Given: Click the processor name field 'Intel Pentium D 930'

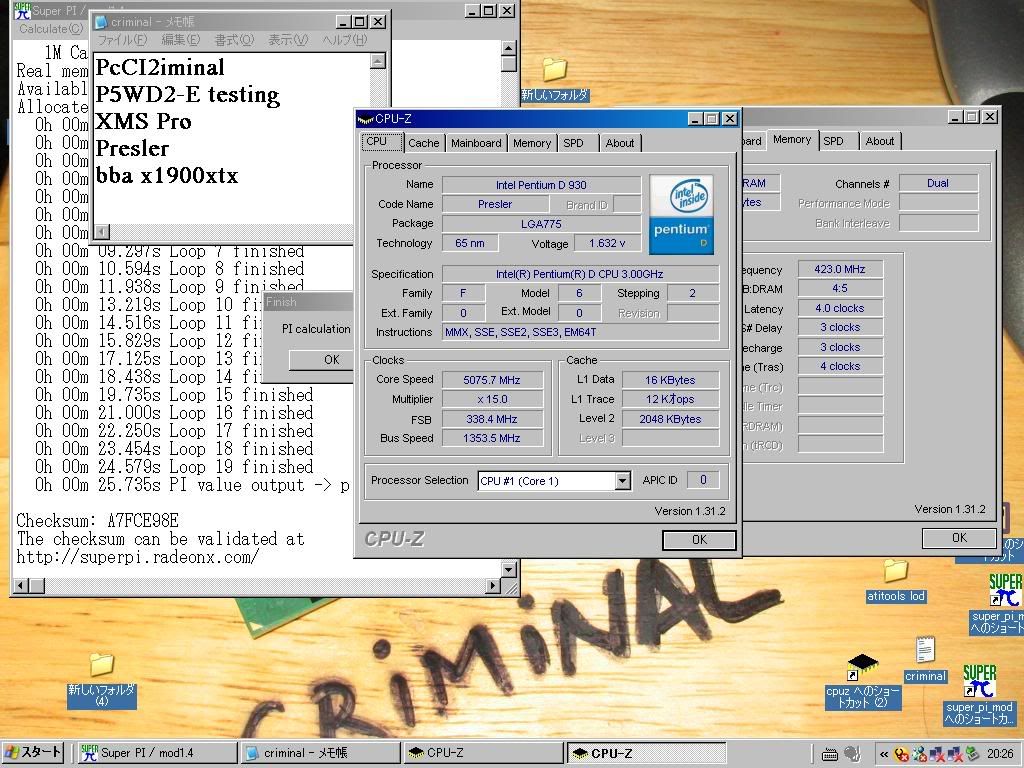Looking at the screenshot, I should pos(541,185).
